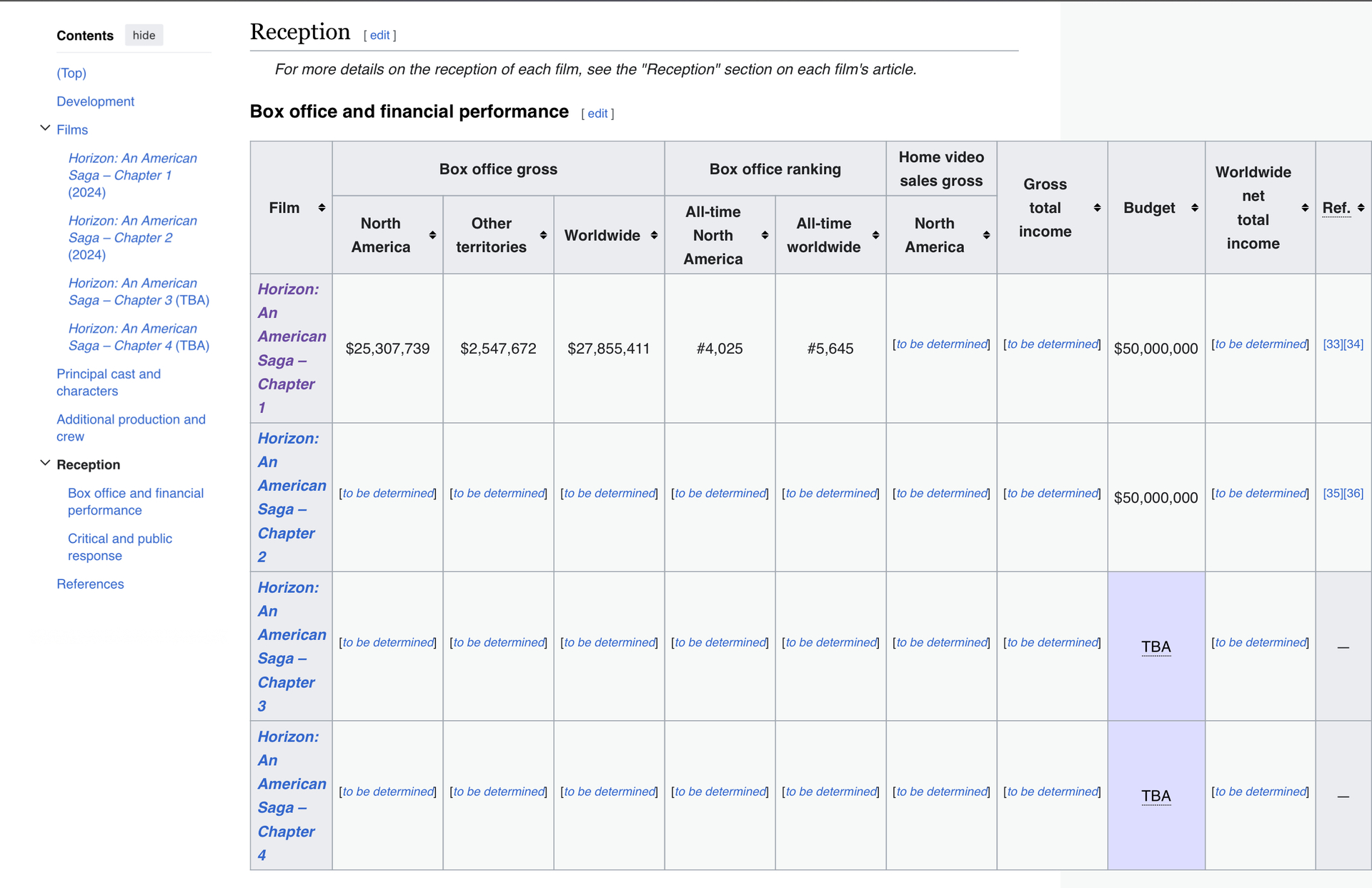Select worldwide total $27,855,411 cell

click(609, 349)
